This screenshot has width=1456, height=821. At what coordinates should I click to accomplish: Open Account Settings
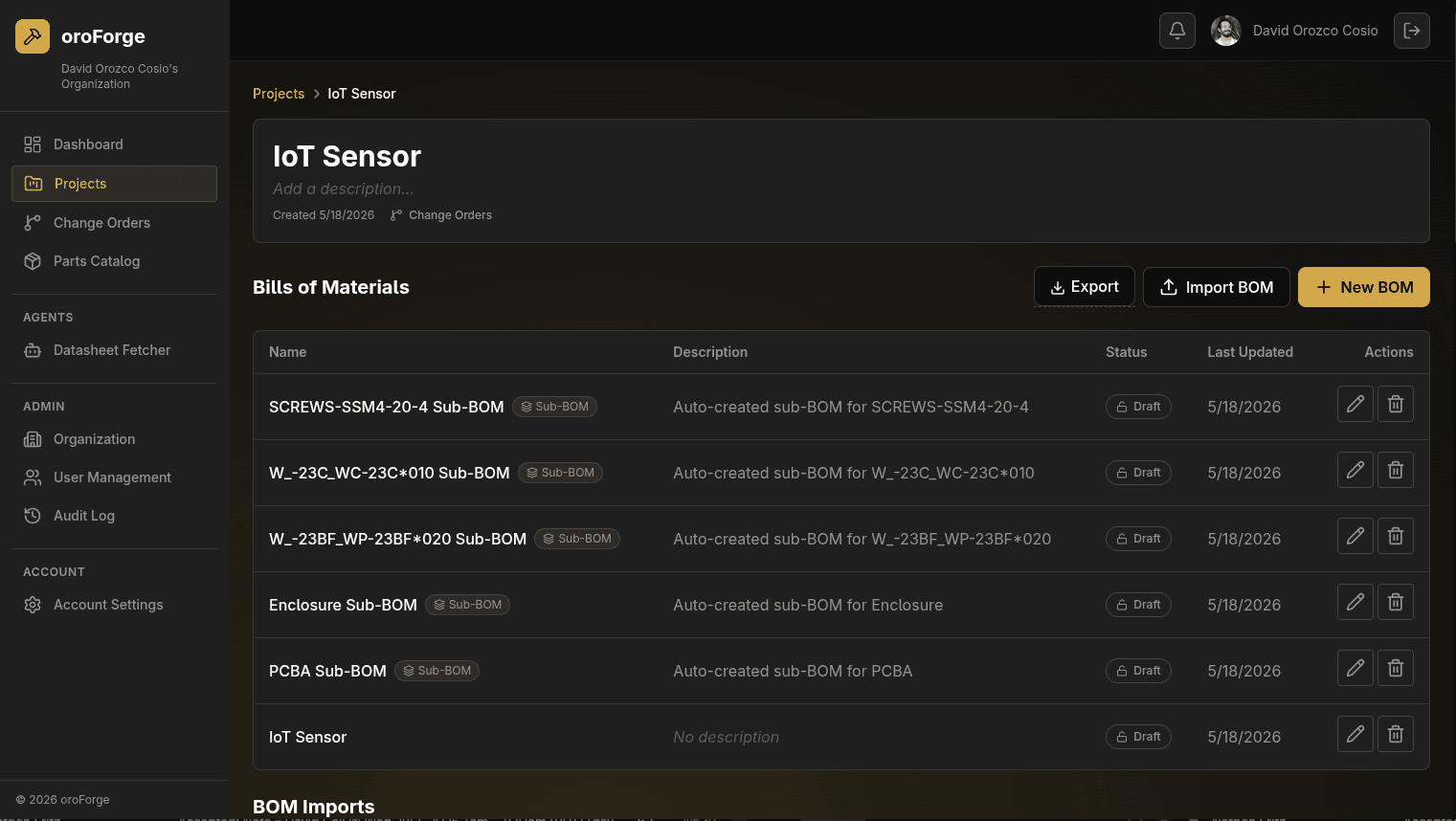click(114, 605)
